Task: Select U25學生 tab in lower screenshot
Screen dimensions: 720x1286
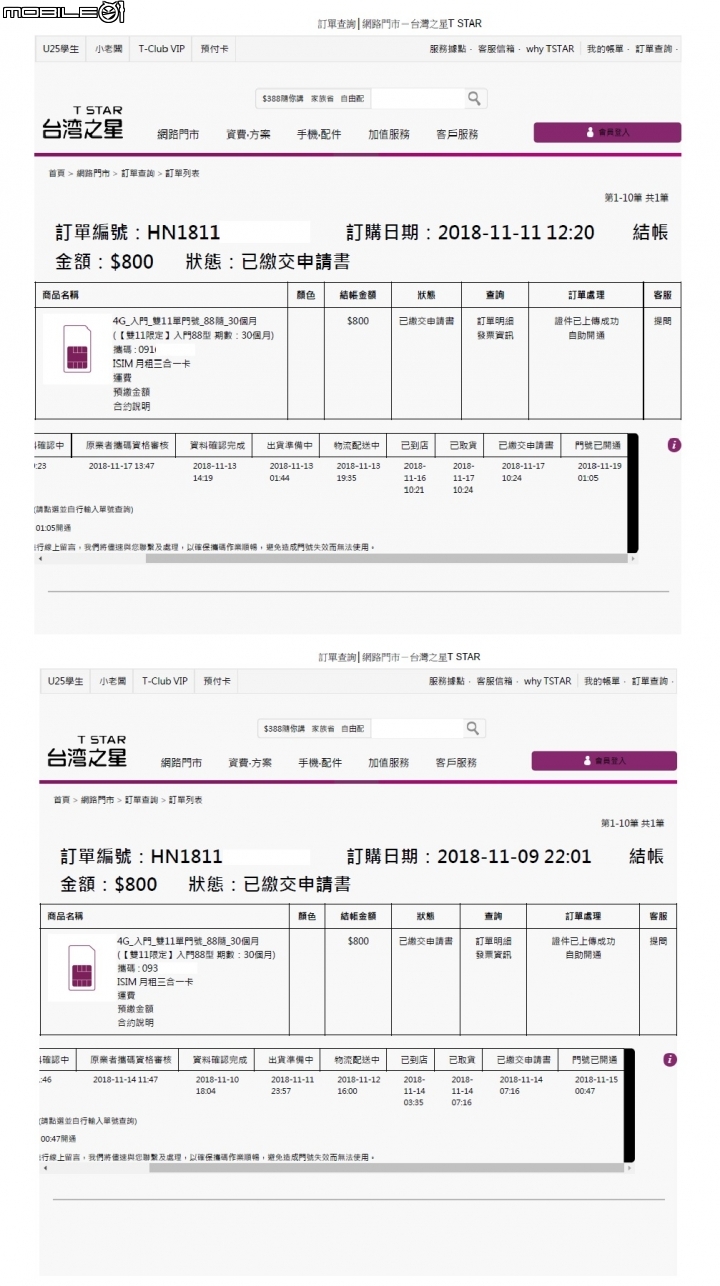Action: tap(65, 681)
